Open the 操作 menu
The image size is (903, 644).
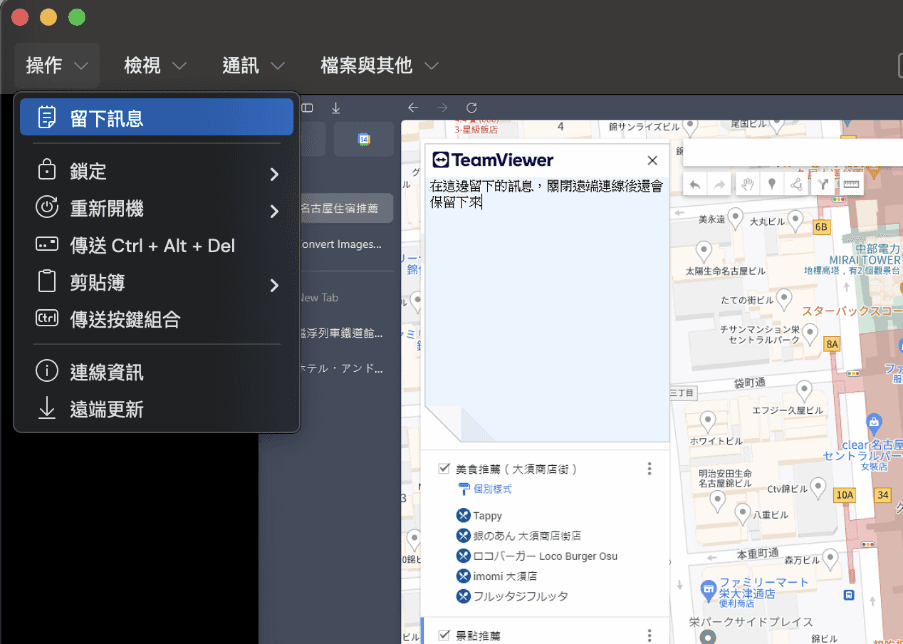click(x=57, y=66)
